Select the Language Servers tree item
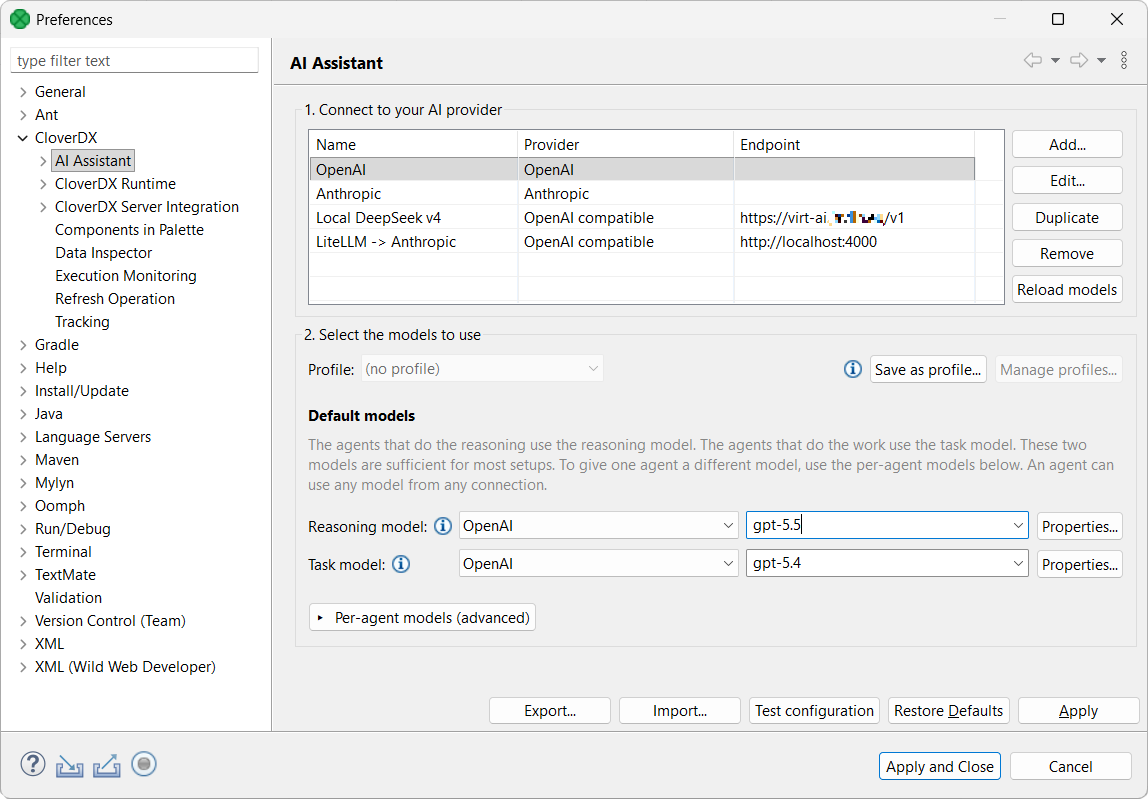The height and width of the screenshot is (799, 1148). tap(93, 436)
